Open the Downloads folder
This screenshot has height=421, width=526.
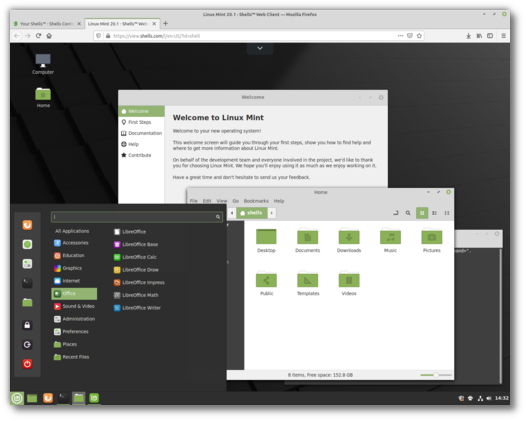pyautogui.click(x=349, y=240)
